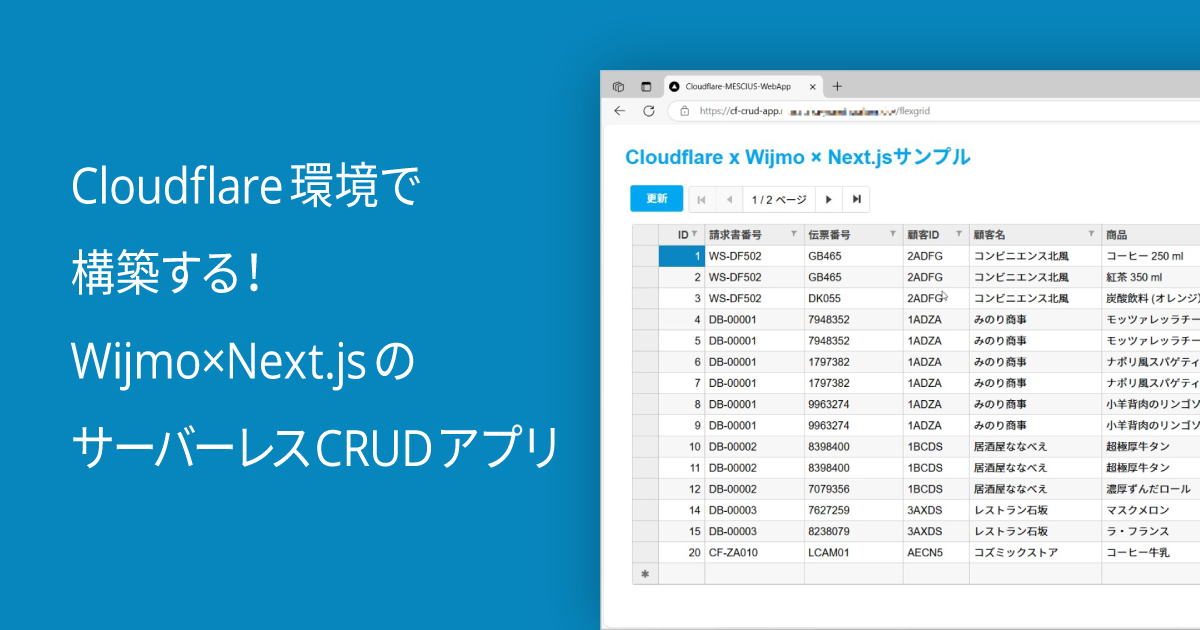Viewport: 1200px width, 630px height.
Task: Open a new tab with the plus button
Action: click(x=837, y=86)
